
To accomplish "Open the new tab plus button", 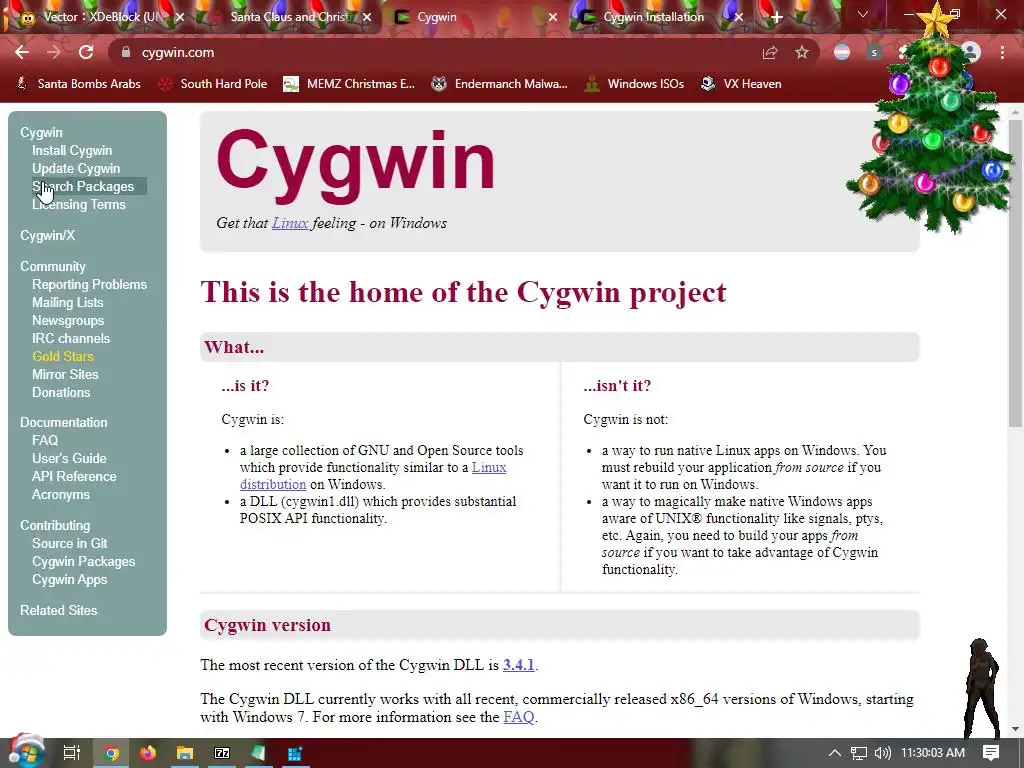I will coord(776,18).
